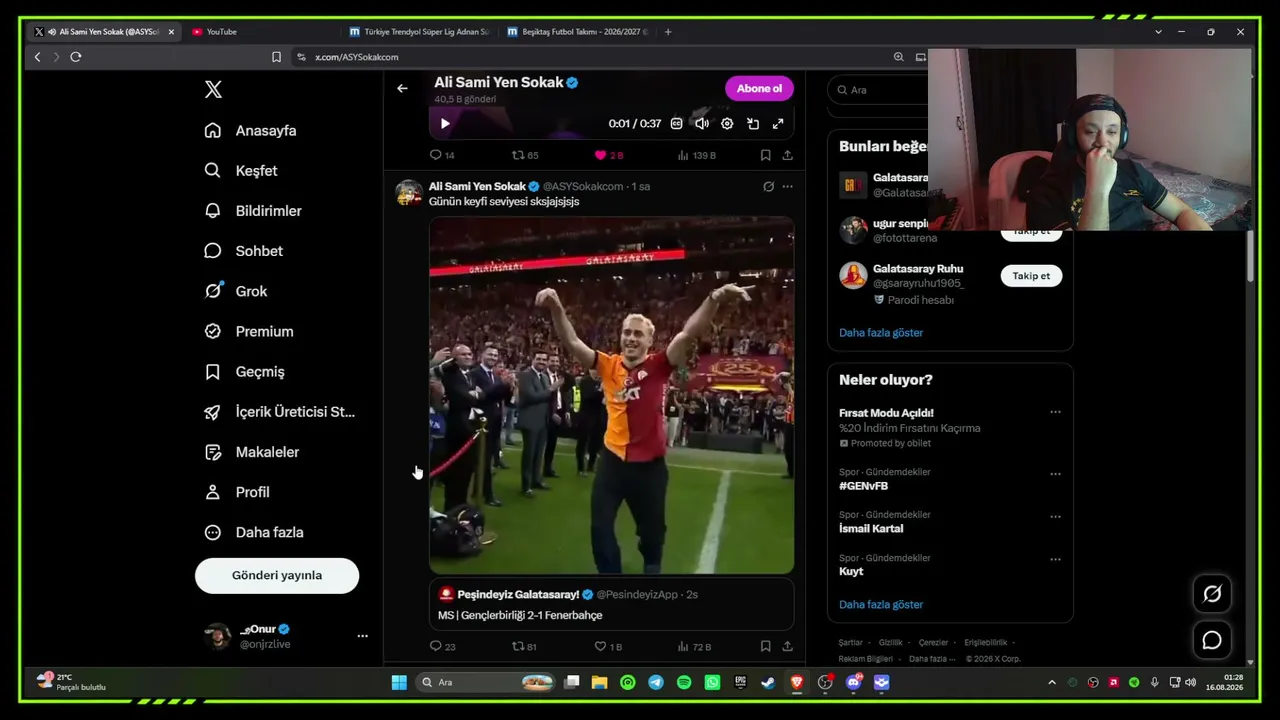
Task: Open the quoted Peşindeyiz Galatasaray post
Action: tap(612, 604)
